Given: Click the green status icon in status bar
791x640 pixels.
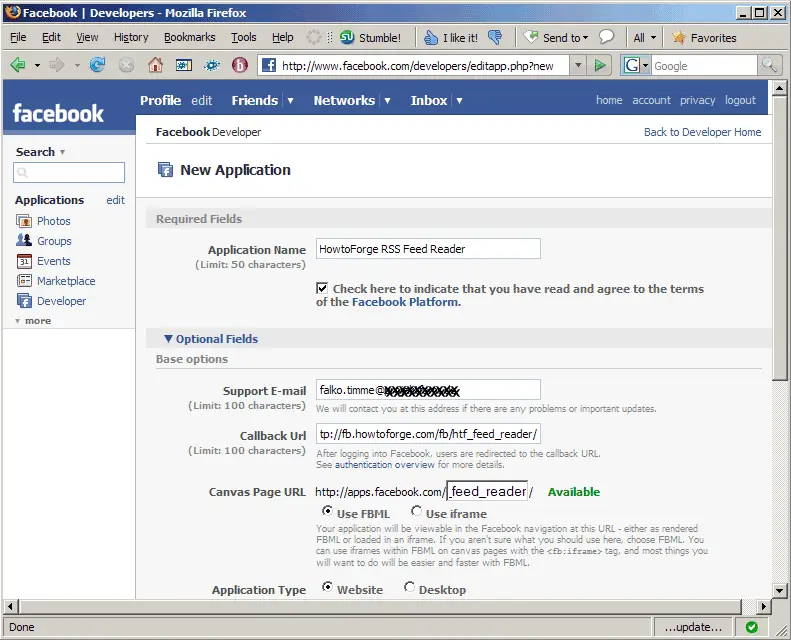Looking at the screenshot, I should 752,627.
